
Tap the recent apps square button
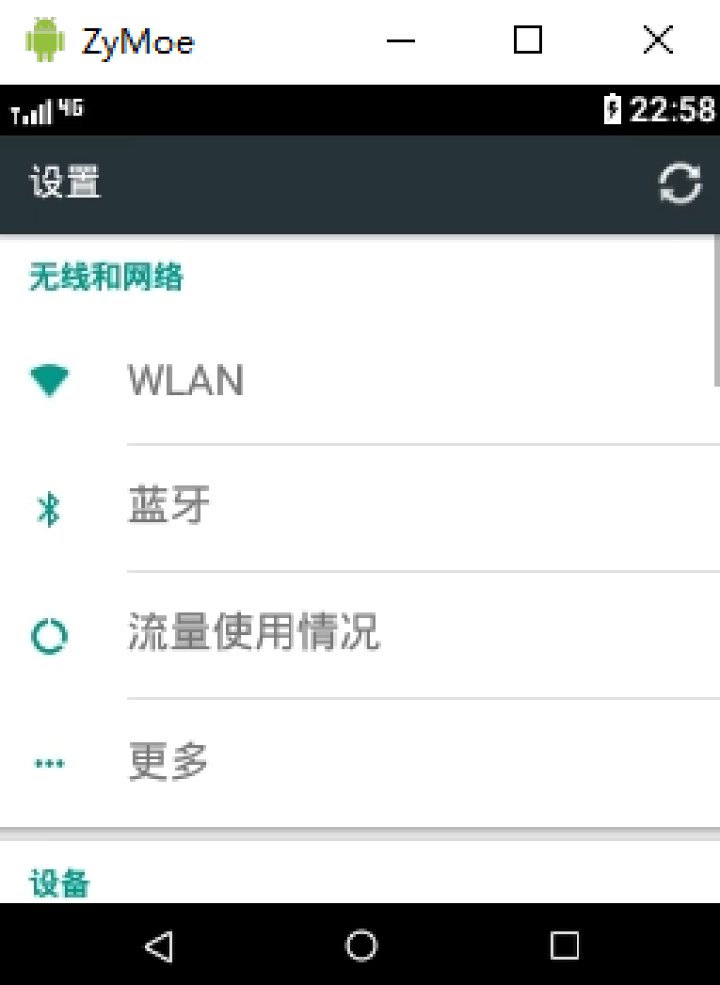564,945
